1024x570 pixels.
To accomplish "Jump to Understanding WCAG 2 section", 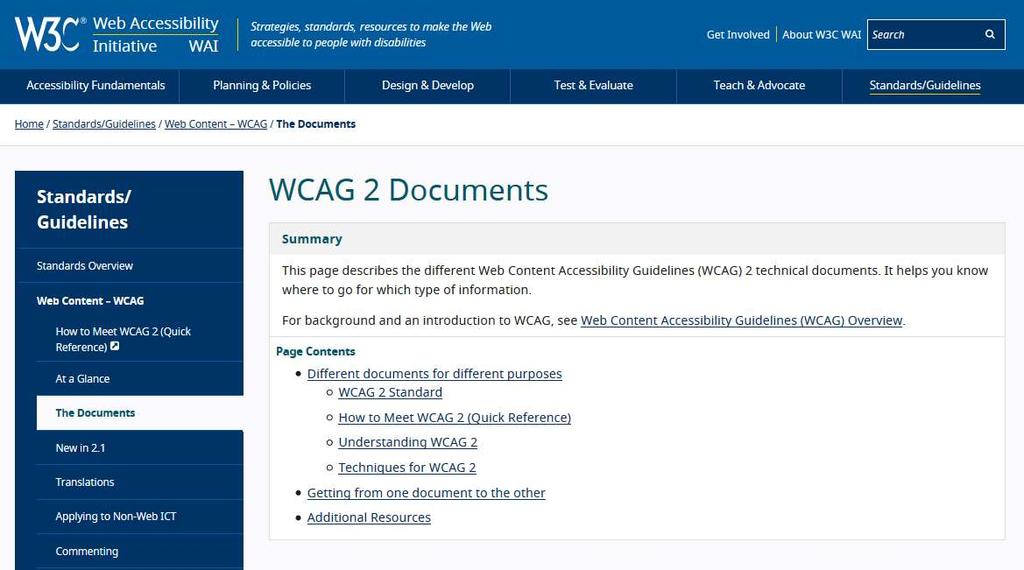I will tap(408, 443).
